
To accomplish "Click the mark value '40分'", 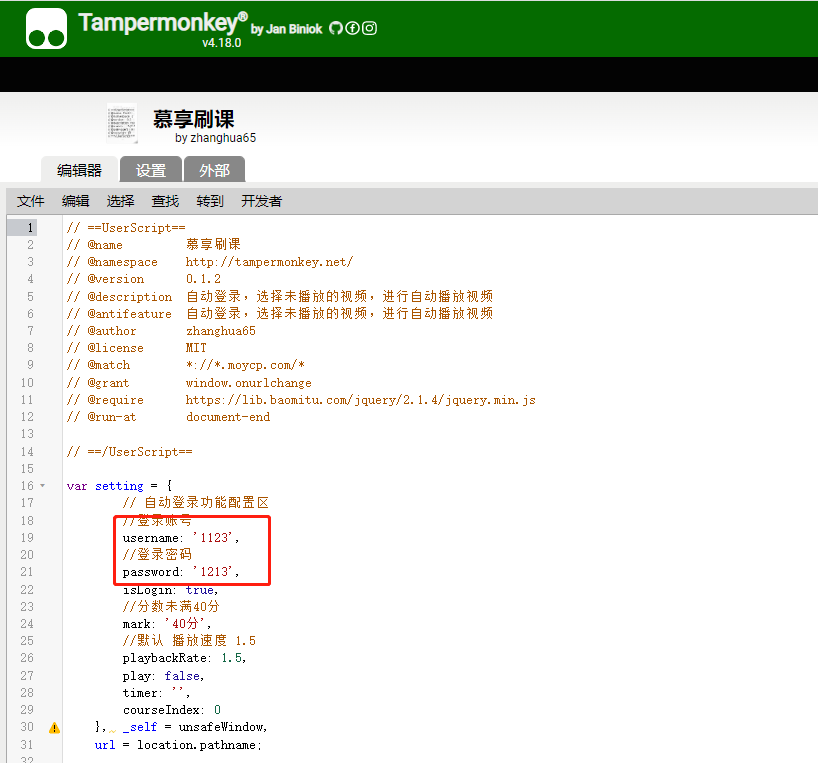I will point(186,624).
